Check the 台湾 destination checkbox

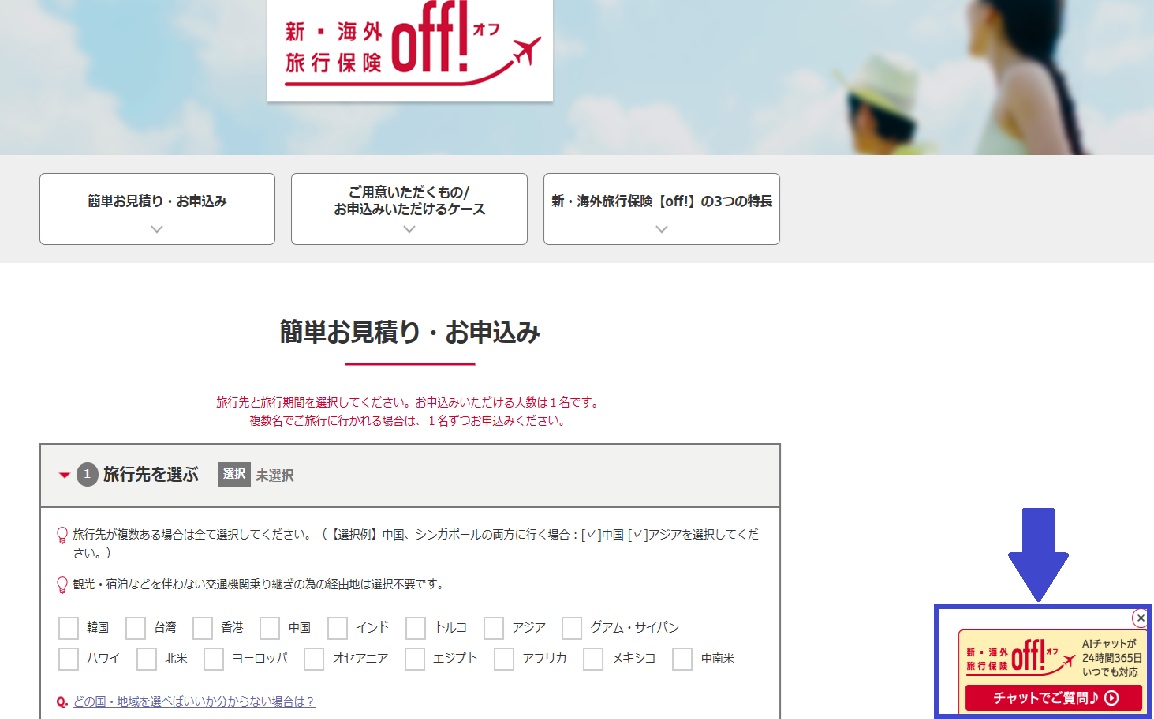point(136,628)
